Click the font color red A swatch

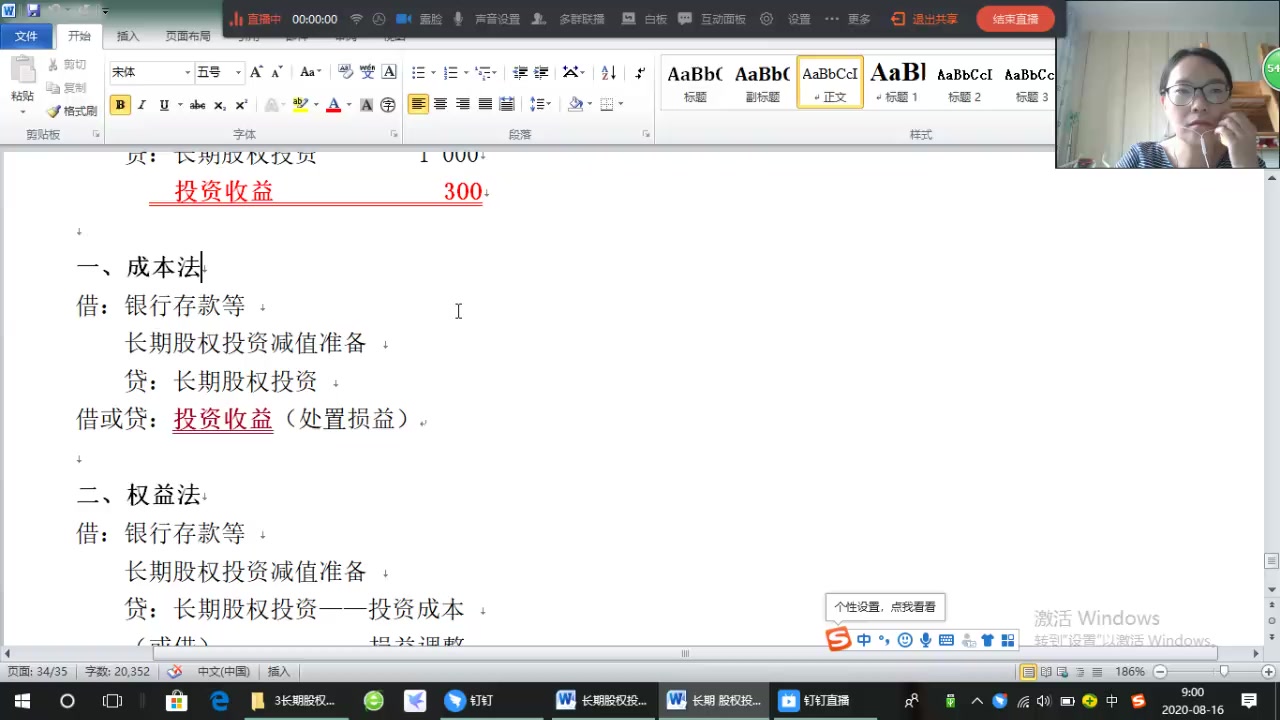point(333,105)
